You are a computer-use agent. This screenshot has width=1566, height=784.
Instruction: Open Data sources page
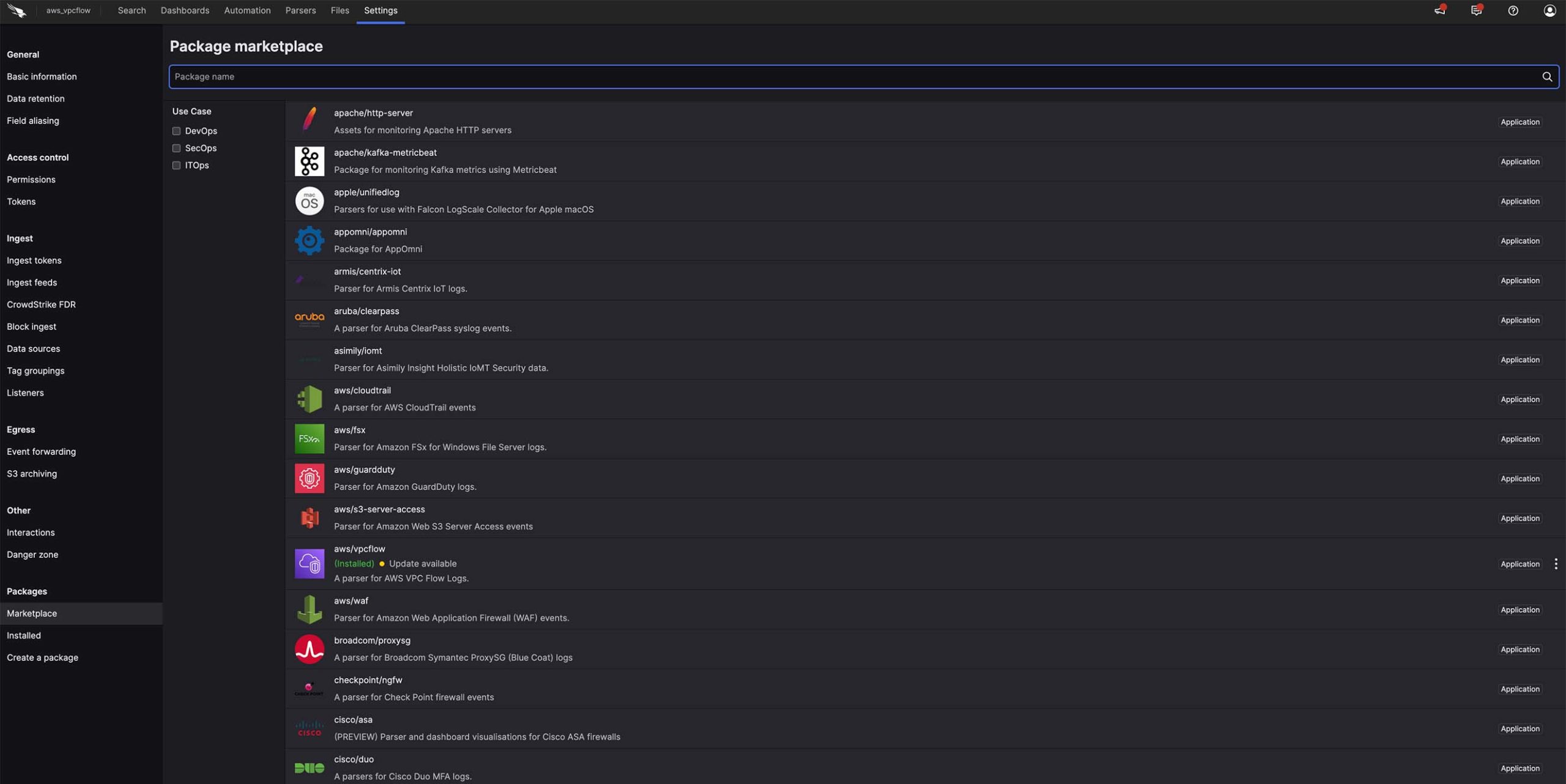[33, 349]
